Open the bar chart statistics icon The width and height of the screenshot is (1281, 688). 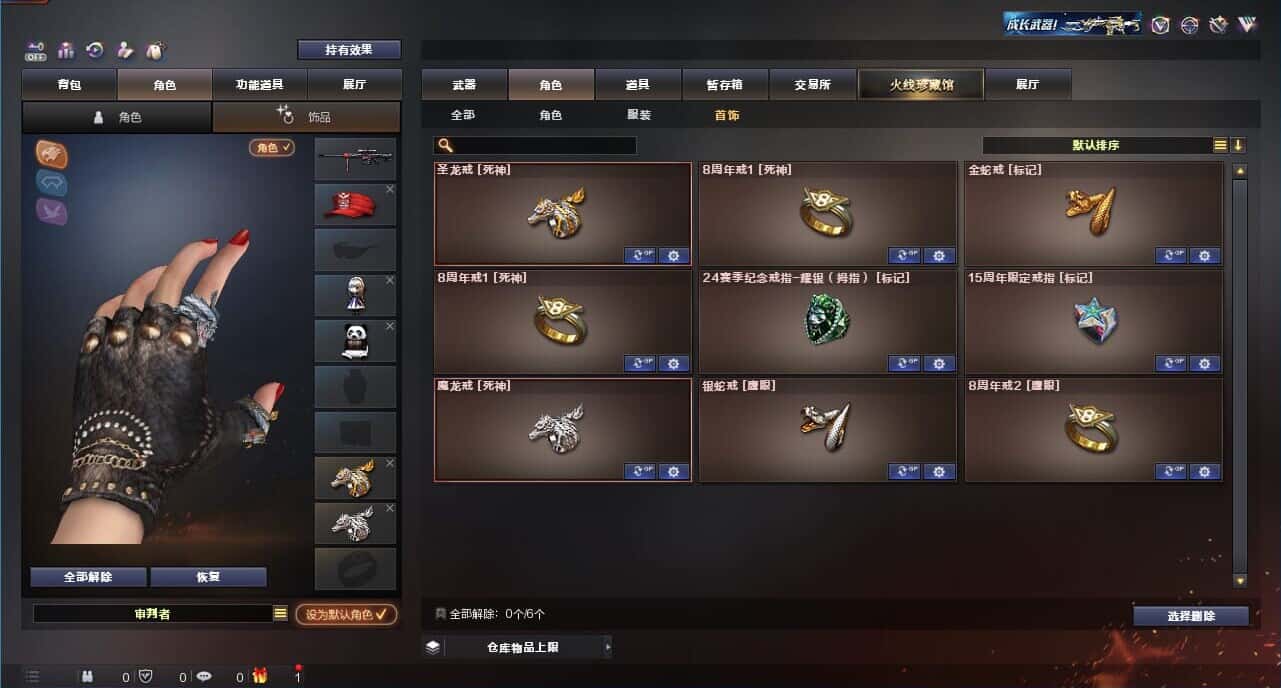click(x=66, y=50)
